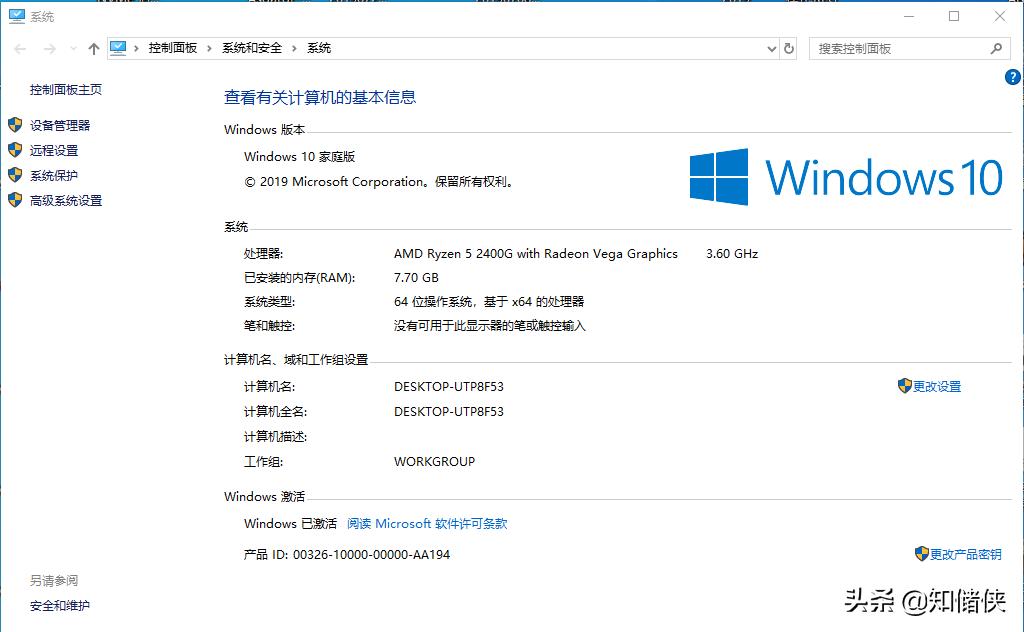
Task: Open 远程设置 from the sidebar
Action: (55, 150)
